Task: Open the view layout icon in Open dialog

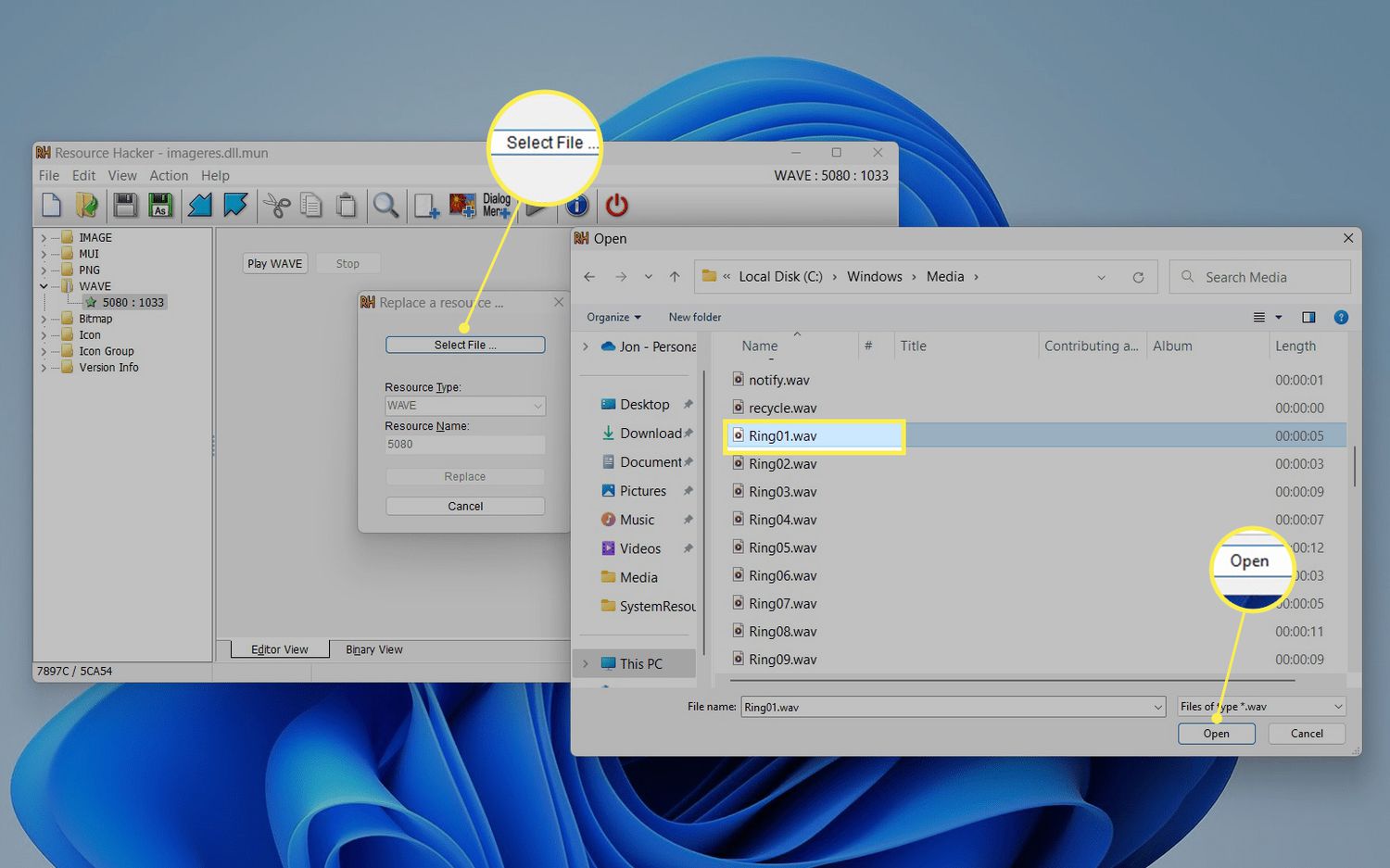Action: pos(1259,317)
